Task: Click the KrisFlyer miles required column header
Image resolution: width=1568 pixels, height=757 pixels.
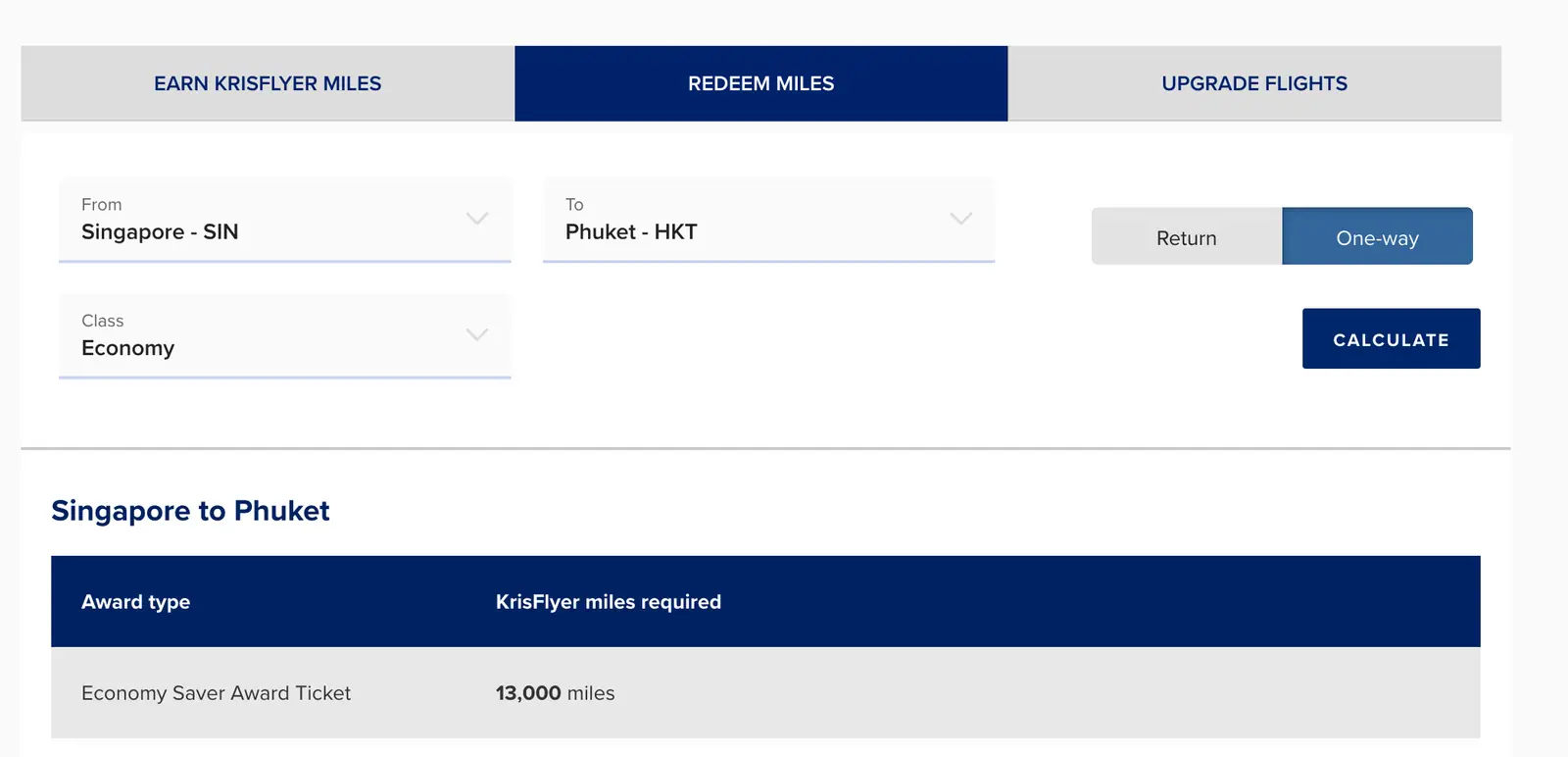Action: click(x=609, y=602)
